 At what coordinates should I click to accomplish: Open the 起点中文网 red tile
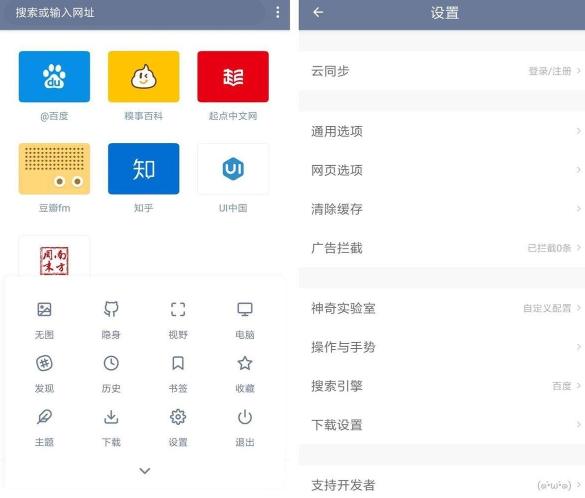pyautogui.click(x=233, y=76)
